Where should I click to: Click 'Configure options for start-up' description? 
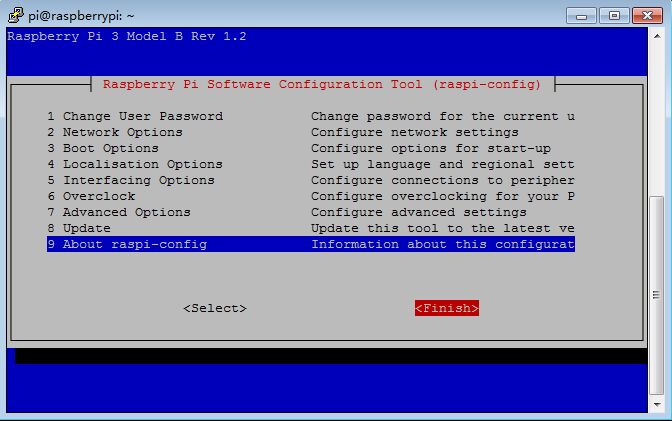click(x=431, y=148)
